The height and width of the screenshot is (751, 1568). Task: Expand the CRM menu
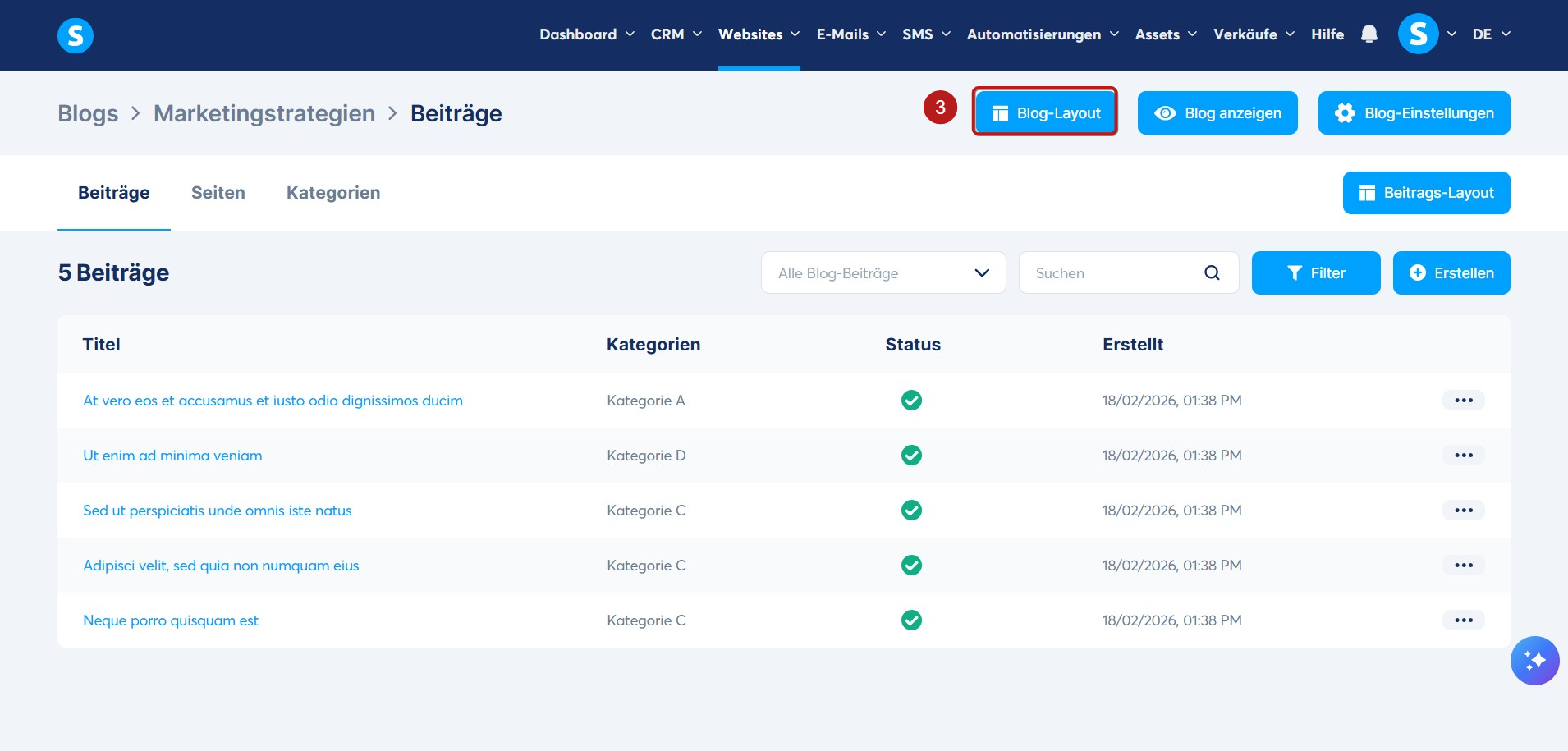pos(676,34)
